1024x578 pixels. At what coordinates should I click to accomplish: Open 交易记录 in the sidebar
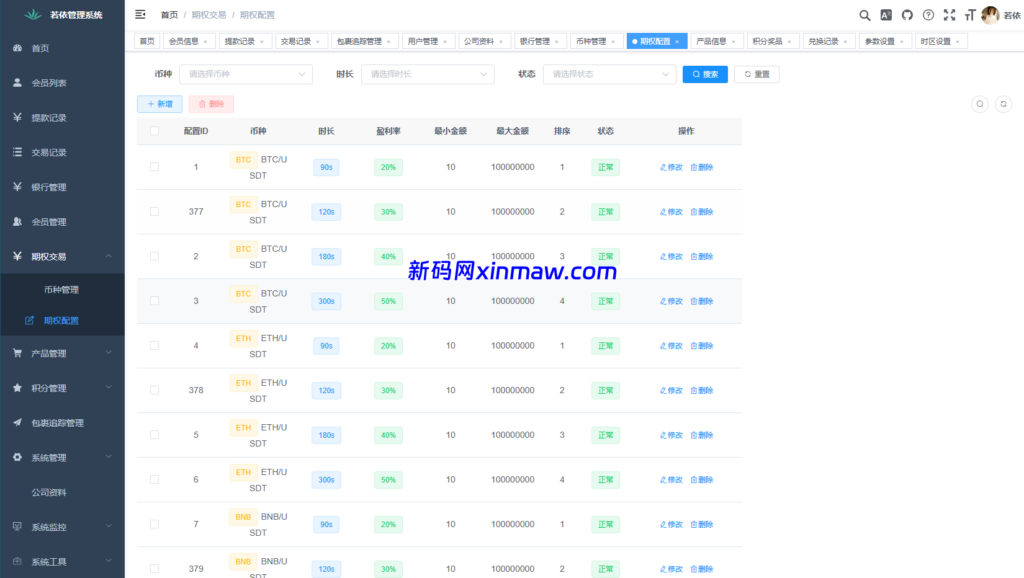[62, 152]
